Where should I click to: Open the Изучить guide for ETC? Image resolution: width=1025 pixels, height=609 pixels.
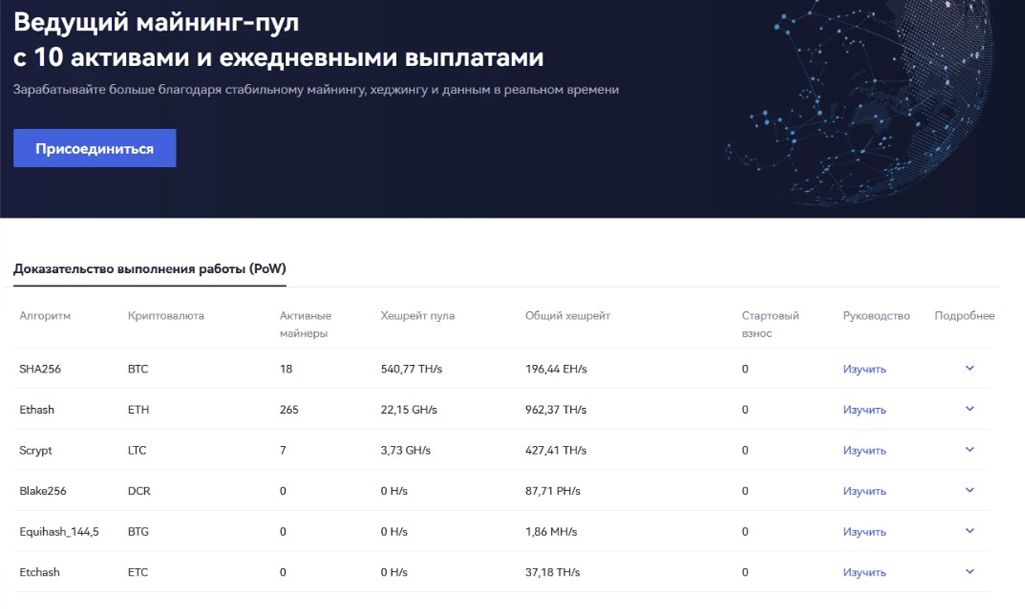tap(864, 573)
